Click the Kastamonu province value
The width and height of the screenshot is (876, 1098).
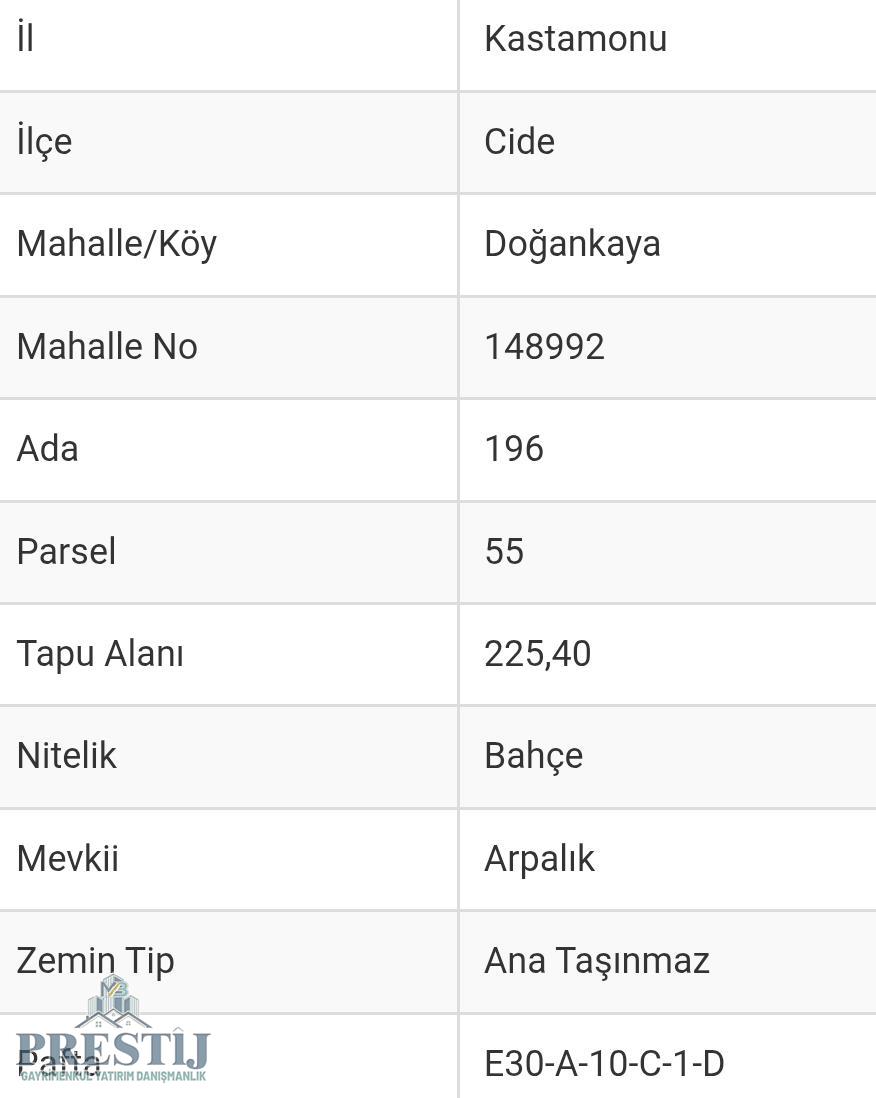pos(575,39)
